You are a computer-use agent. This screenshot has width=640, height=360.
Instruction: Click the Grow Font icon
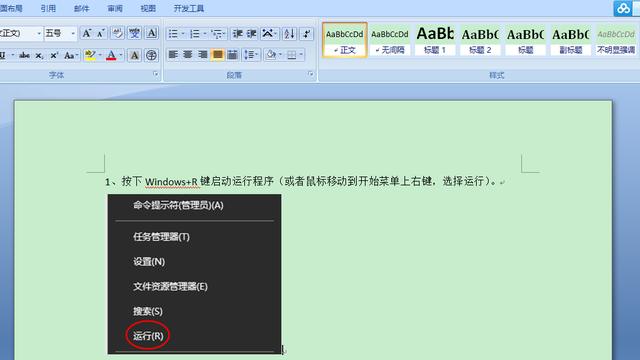click(86, 33)
